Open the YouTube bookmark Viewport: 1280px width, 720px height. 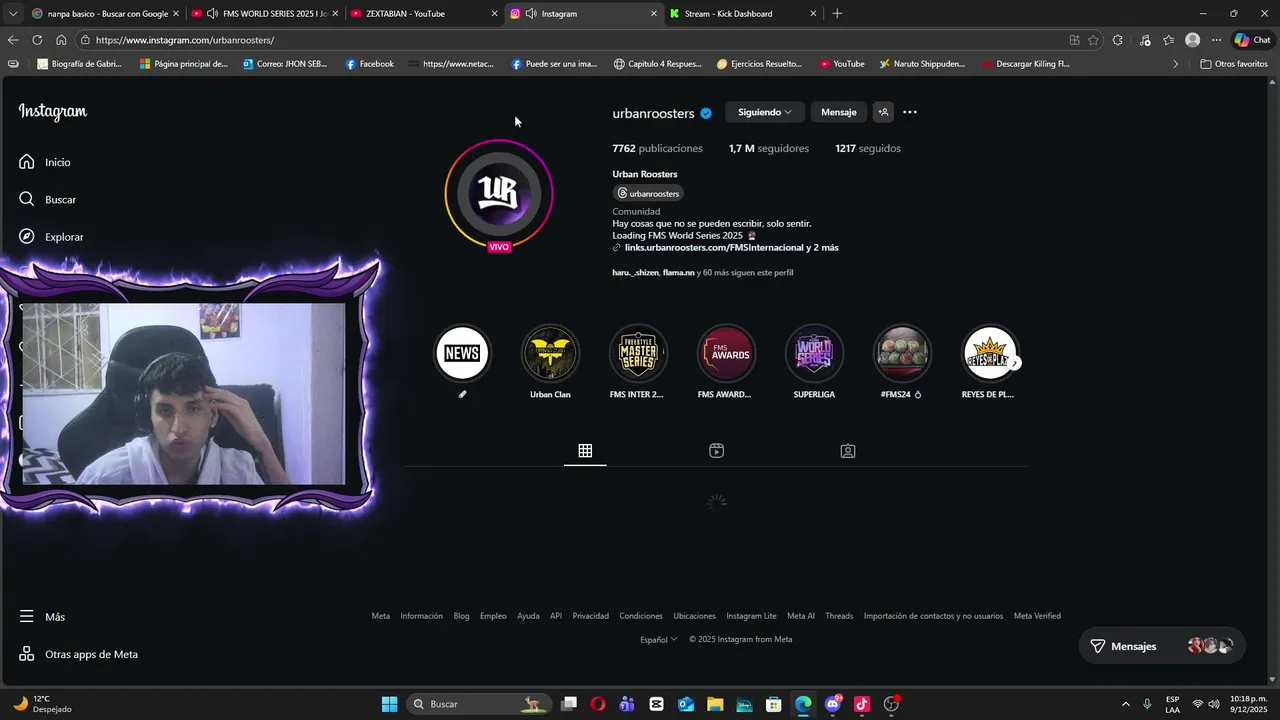click(842, 64)
